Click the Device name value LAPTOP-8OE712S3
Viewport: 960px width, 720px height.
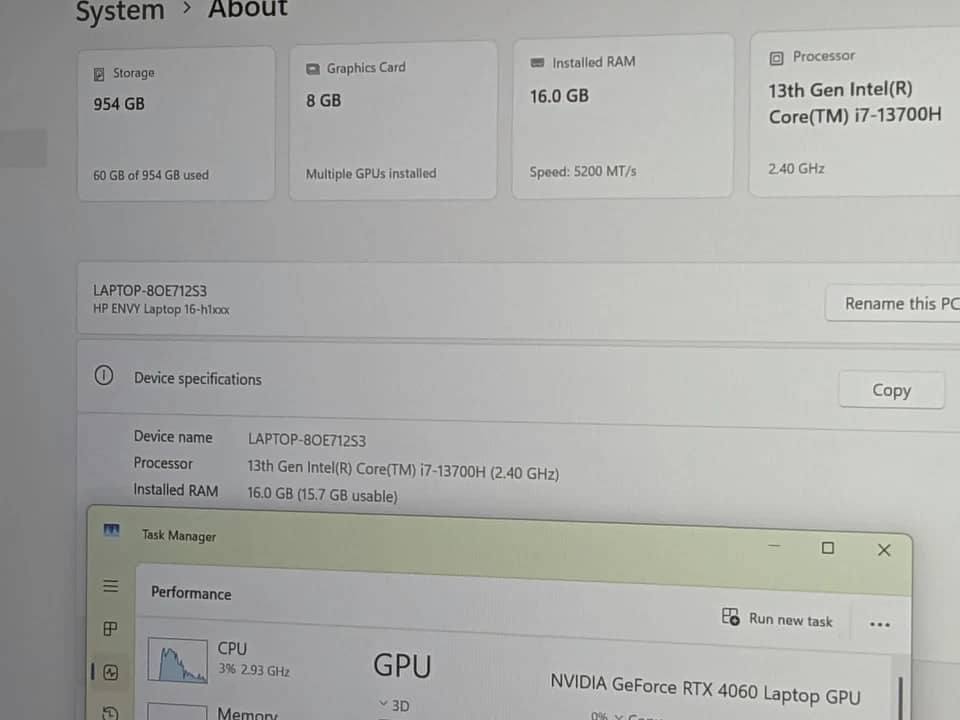307,440
